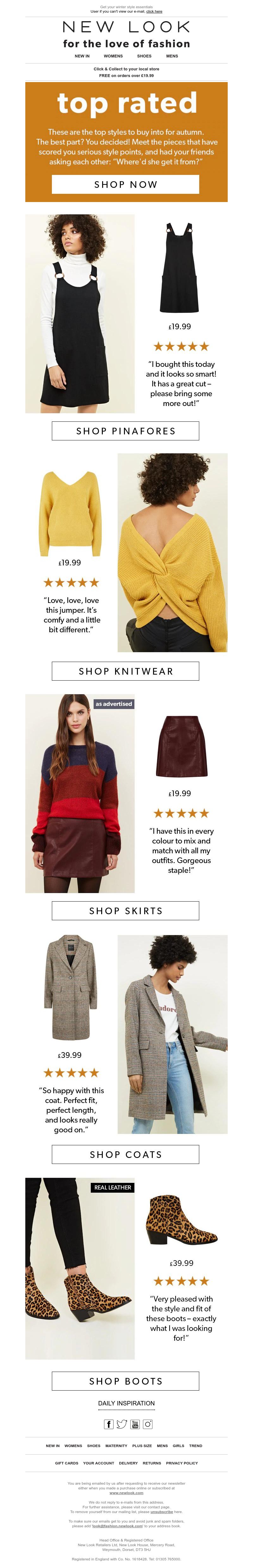Screen dimensions: 253x1568
Task: Follow the 'click here' view email link
Action: point(154,12)
